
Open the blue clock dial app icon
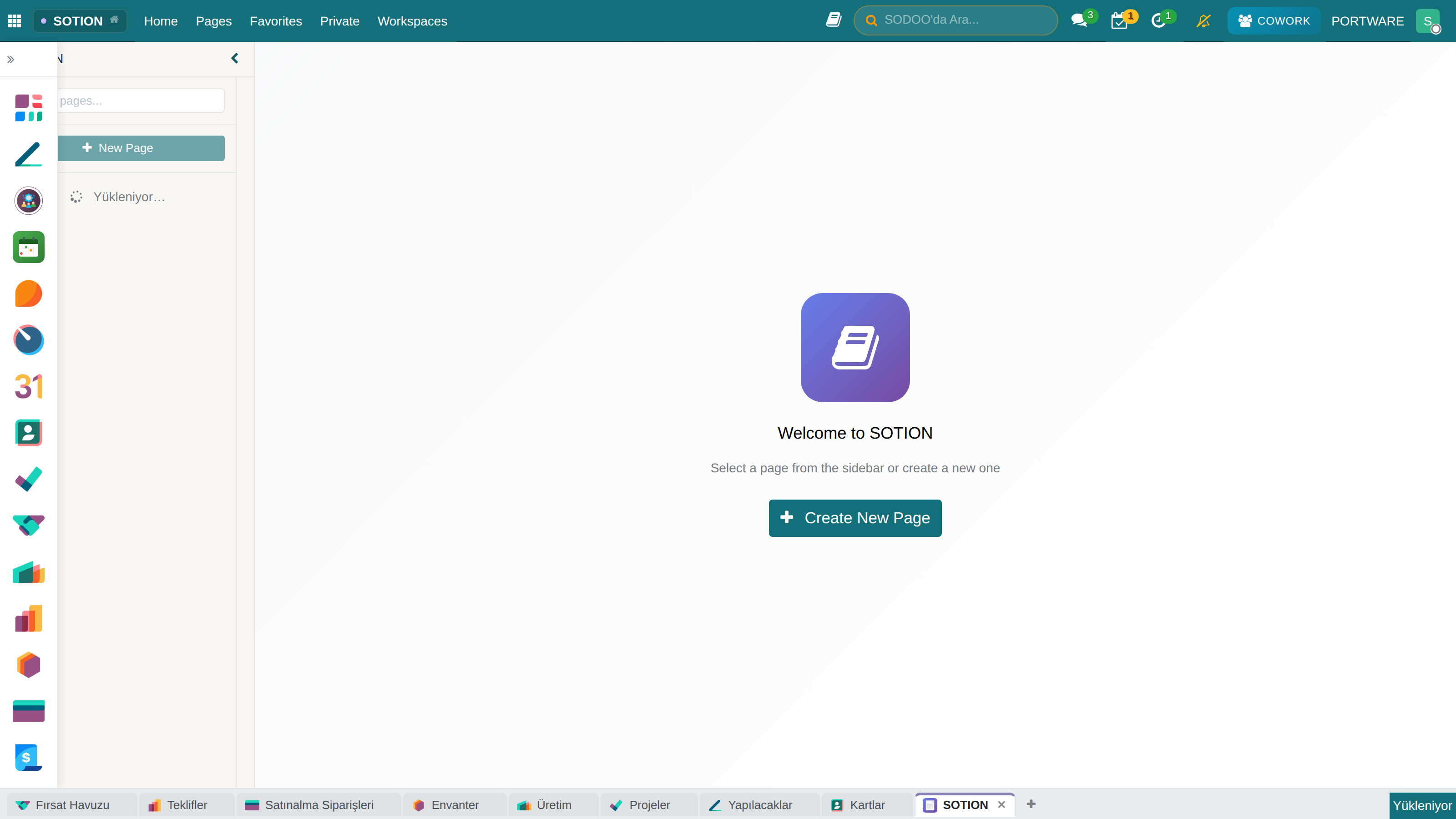click(x=29, y=340)
